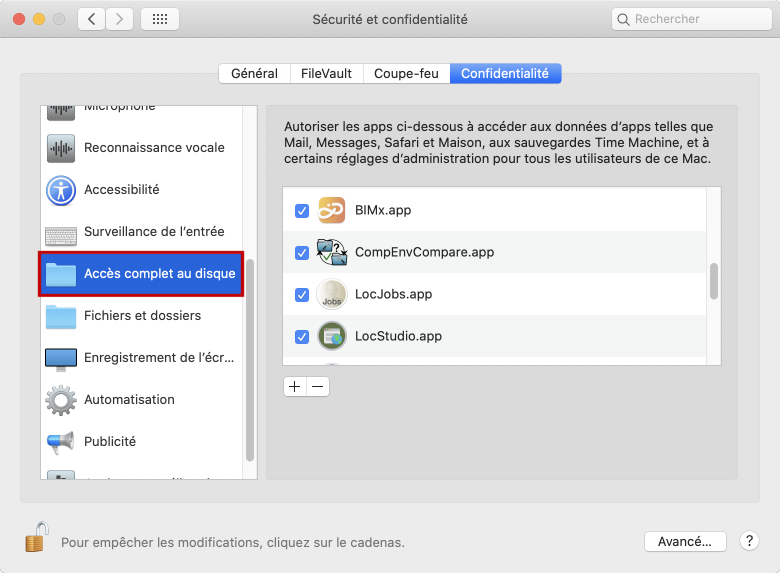Remove selected app with minus button
780x573 pixels.
[x=318, y=386]
